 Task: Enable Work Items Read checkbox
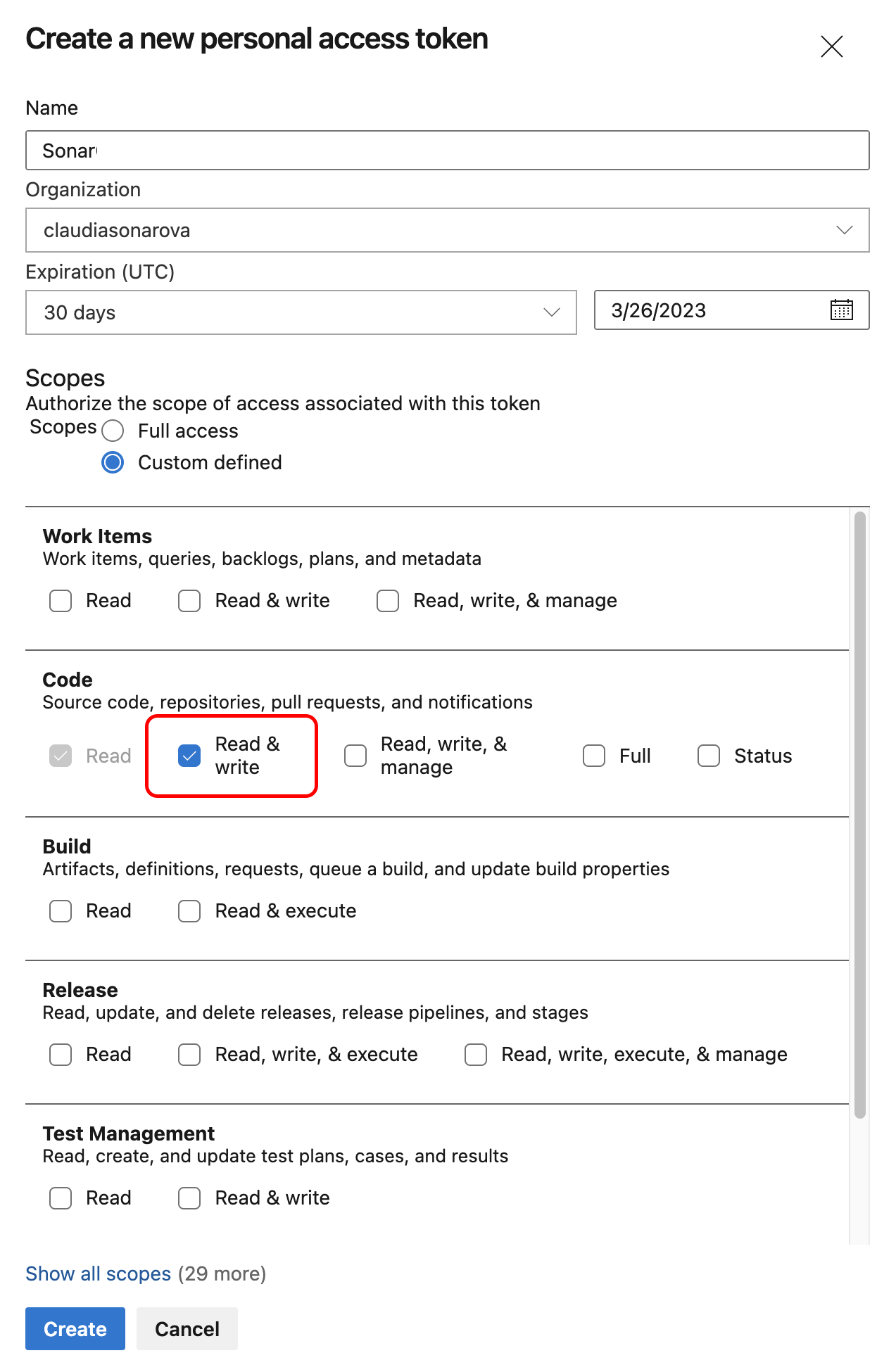pos(61,601)
